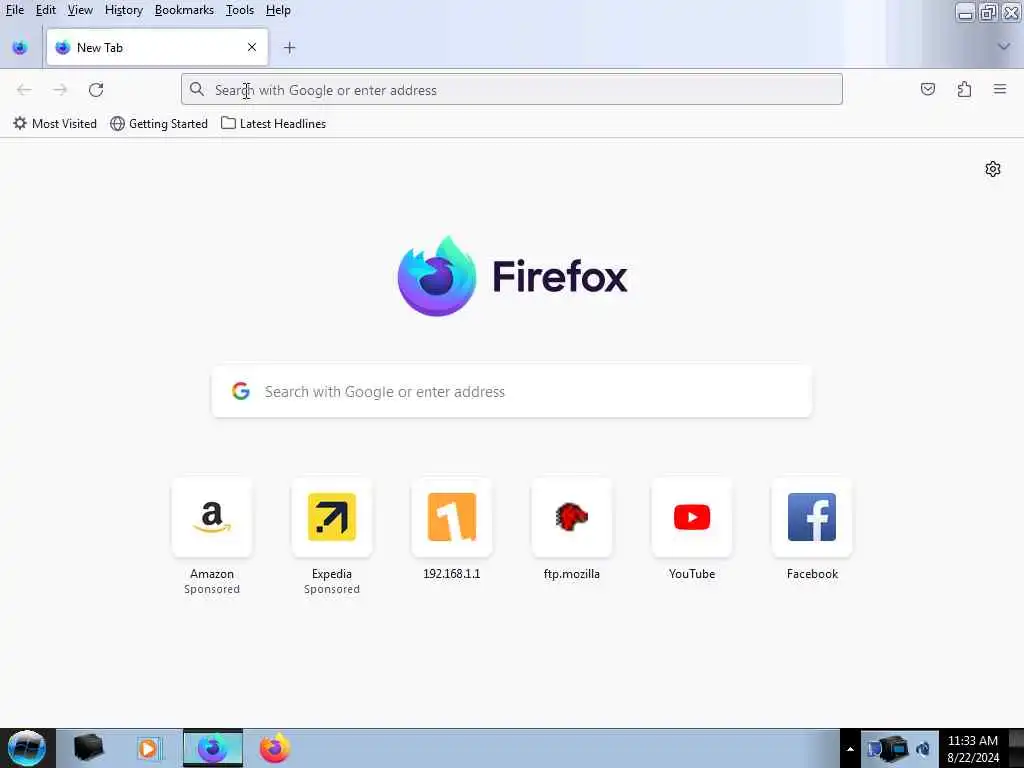Go back one page
Viewport: 1024px width, 768px height.
coord(24,89)
